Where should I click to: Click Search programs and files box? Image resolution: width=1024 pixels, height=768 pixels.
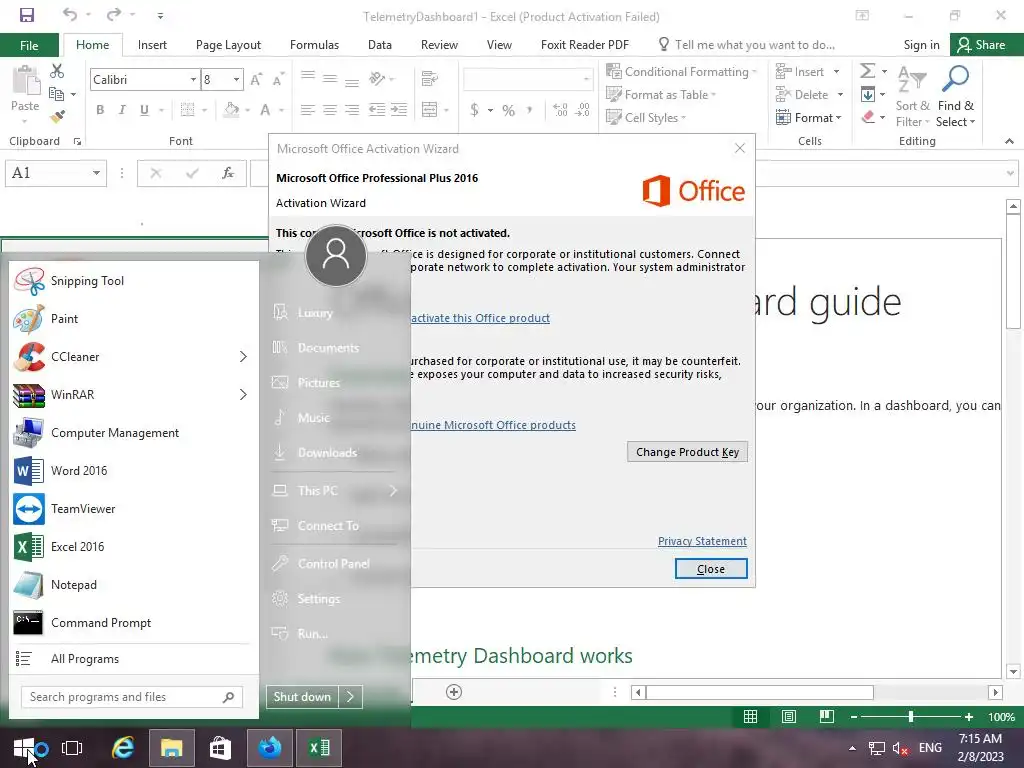[132, 697]
